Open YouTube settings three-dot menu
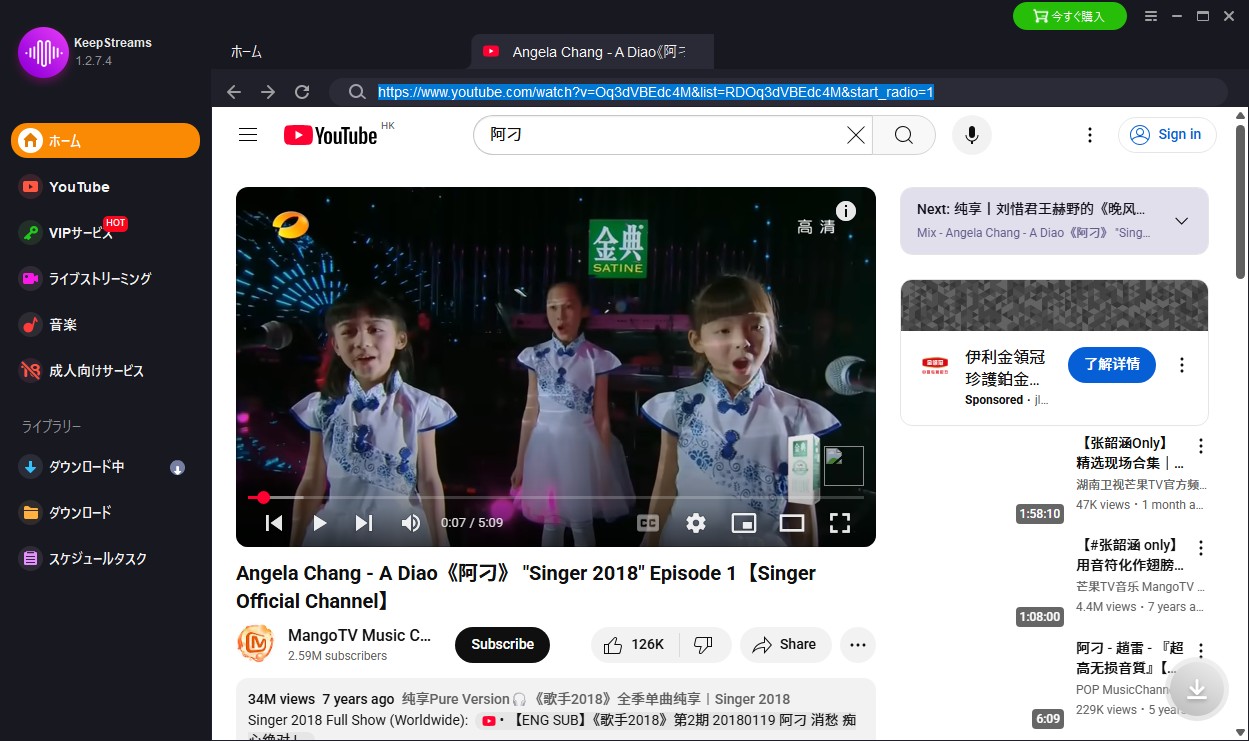 point(1090,135)
